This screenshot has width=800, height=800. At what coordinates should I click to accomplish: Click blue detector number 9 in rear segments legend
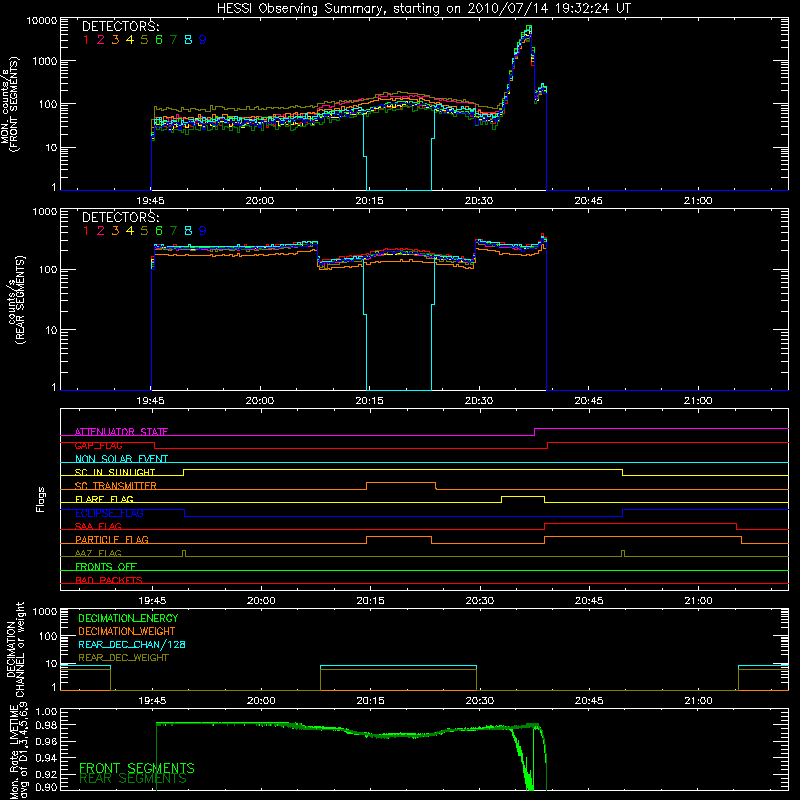point(203,231)
